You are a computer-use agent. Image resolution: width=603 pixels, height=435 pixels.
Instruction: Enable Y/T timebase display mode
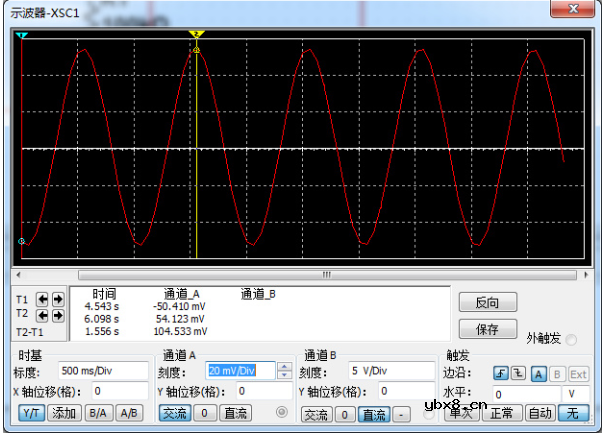coord(31,412)
